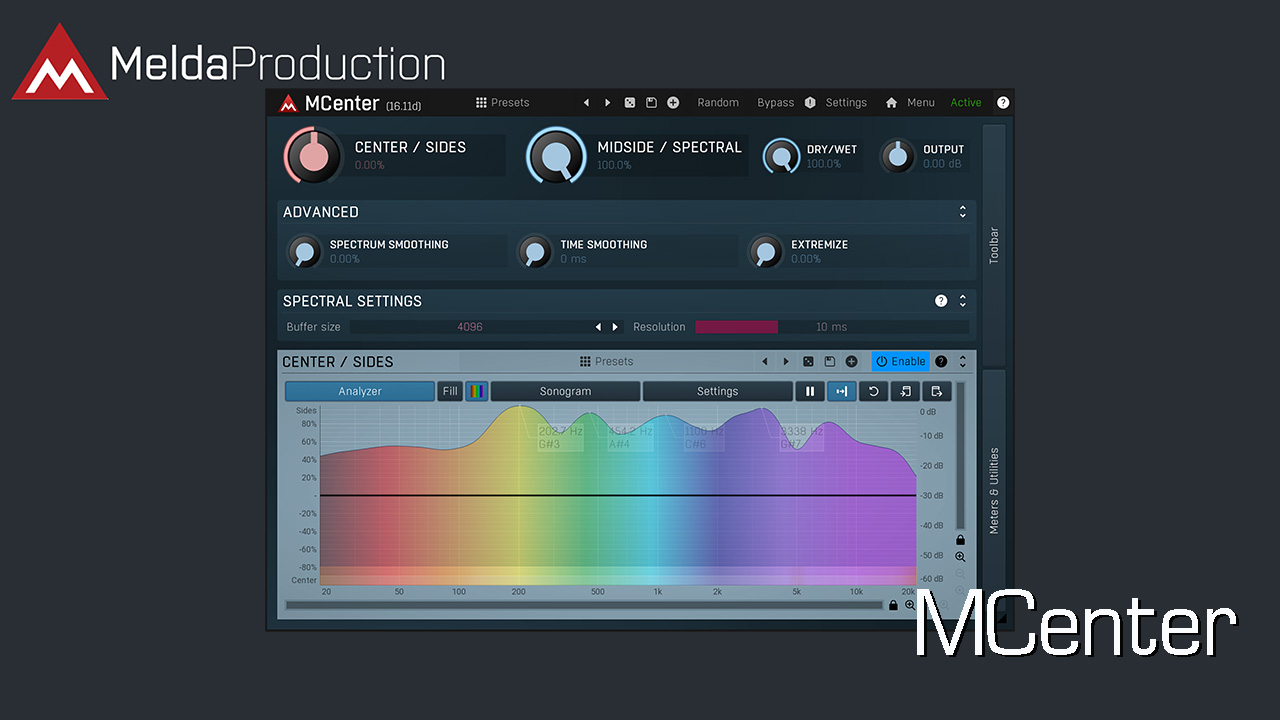The width and height of the screenshot is (1280, 720).
Task: Collapse the Advanced section
Action: (962, 212)
